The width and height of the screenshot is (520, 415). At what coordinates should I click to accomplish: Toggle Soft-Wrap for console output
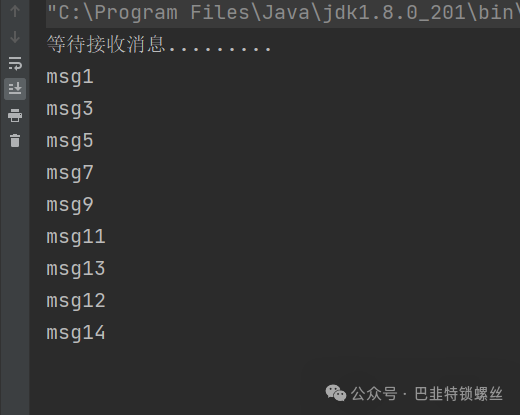coord(15,63)
